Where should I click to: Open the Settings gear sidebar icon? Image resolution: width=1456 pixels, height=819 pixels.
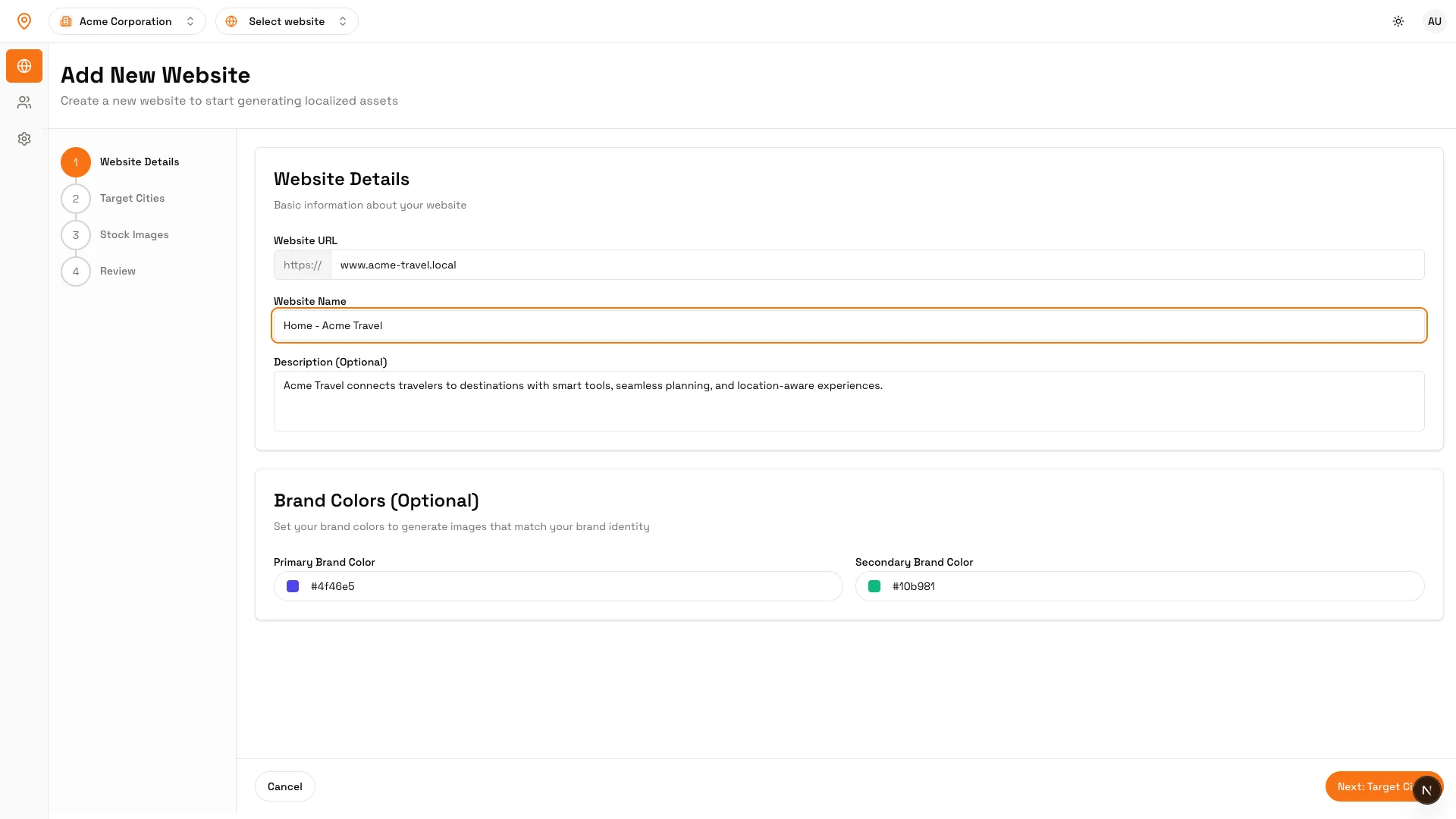coord(24,139)
